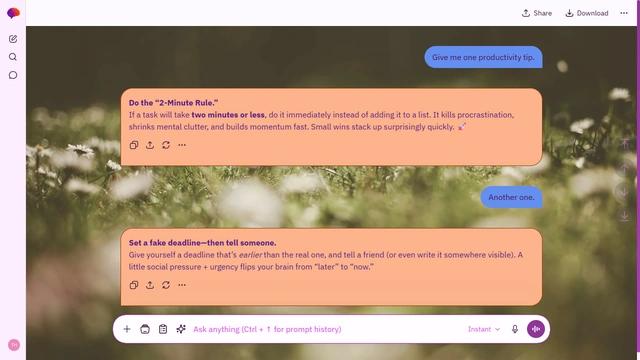Jump to conversation bottom using the faint arrow
The width and height of the screenshot is (640, 360).
click(624, 216)
